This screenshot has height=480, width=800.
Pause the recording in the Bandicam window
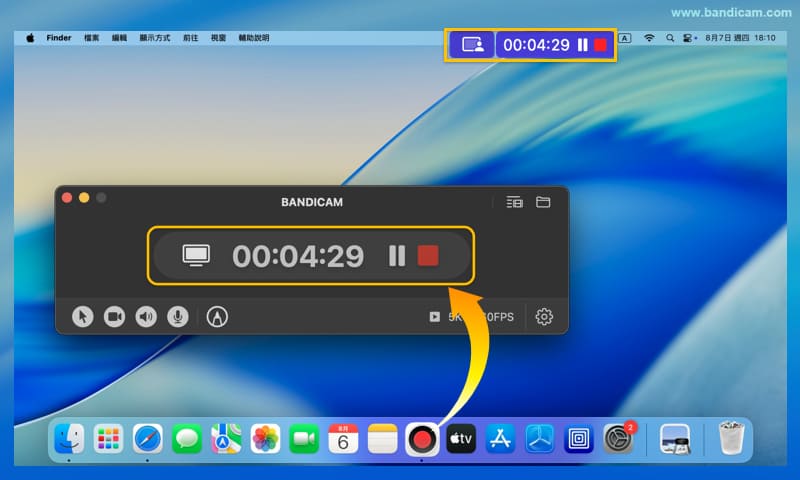coord(397,256)
